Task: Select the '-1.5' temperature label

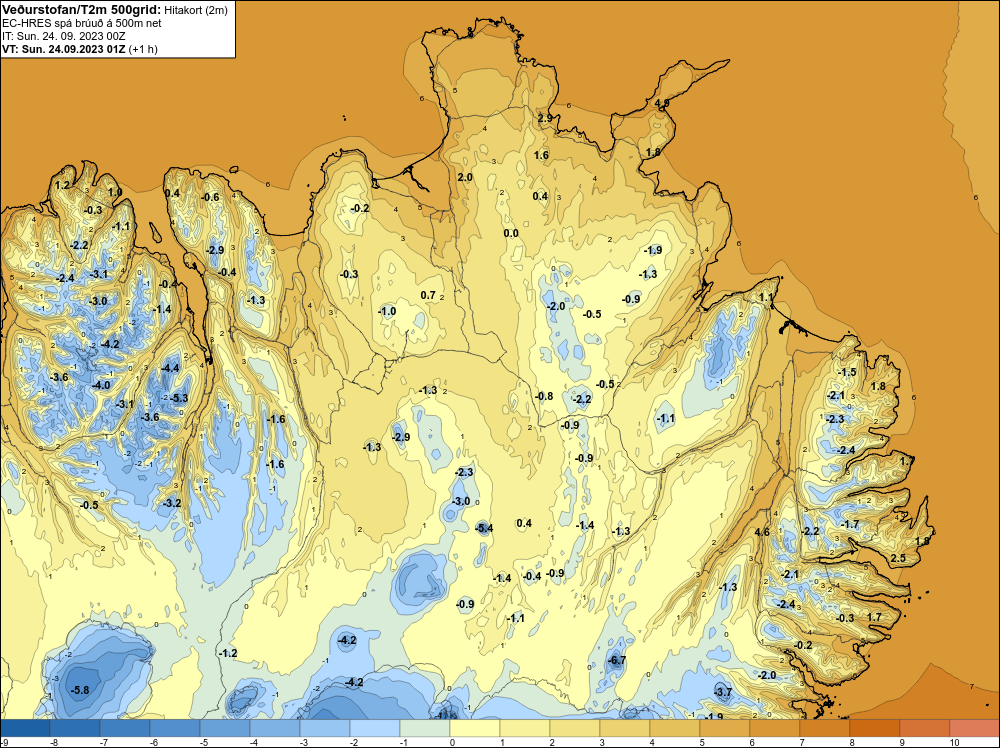Action: pos(847,372)
